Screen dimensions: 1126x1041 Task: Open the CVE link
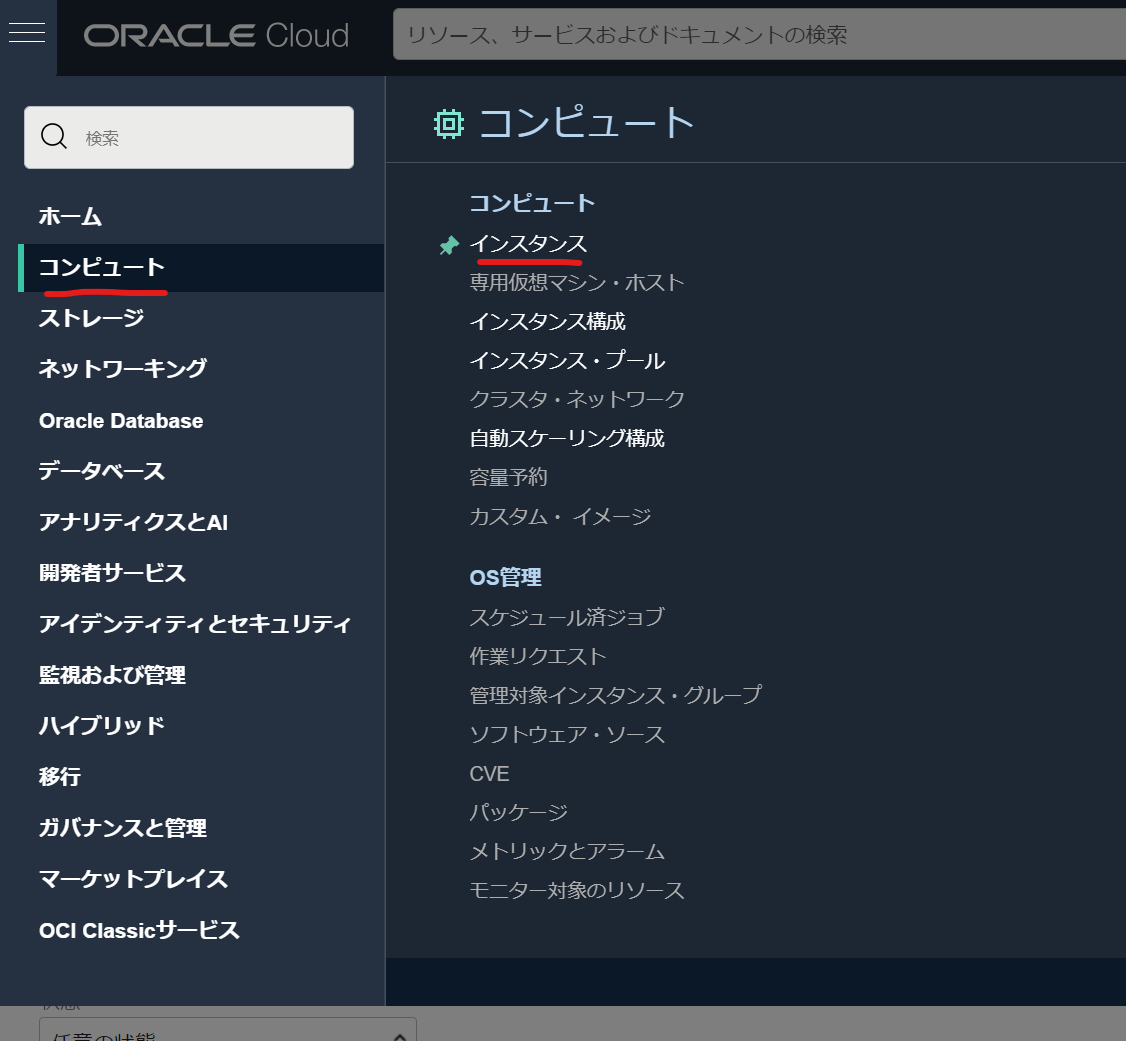pyautogui.click(x=489, y=773)
